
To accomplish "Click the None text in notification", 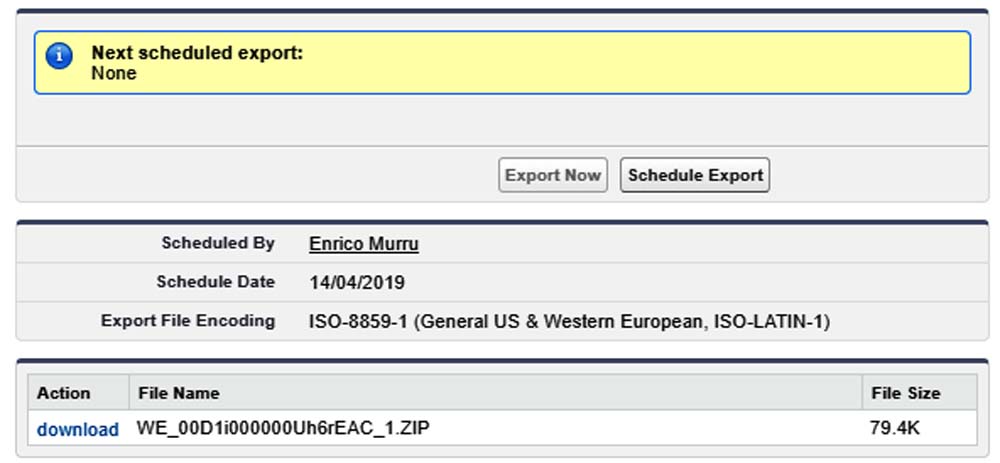I will 114,73.
